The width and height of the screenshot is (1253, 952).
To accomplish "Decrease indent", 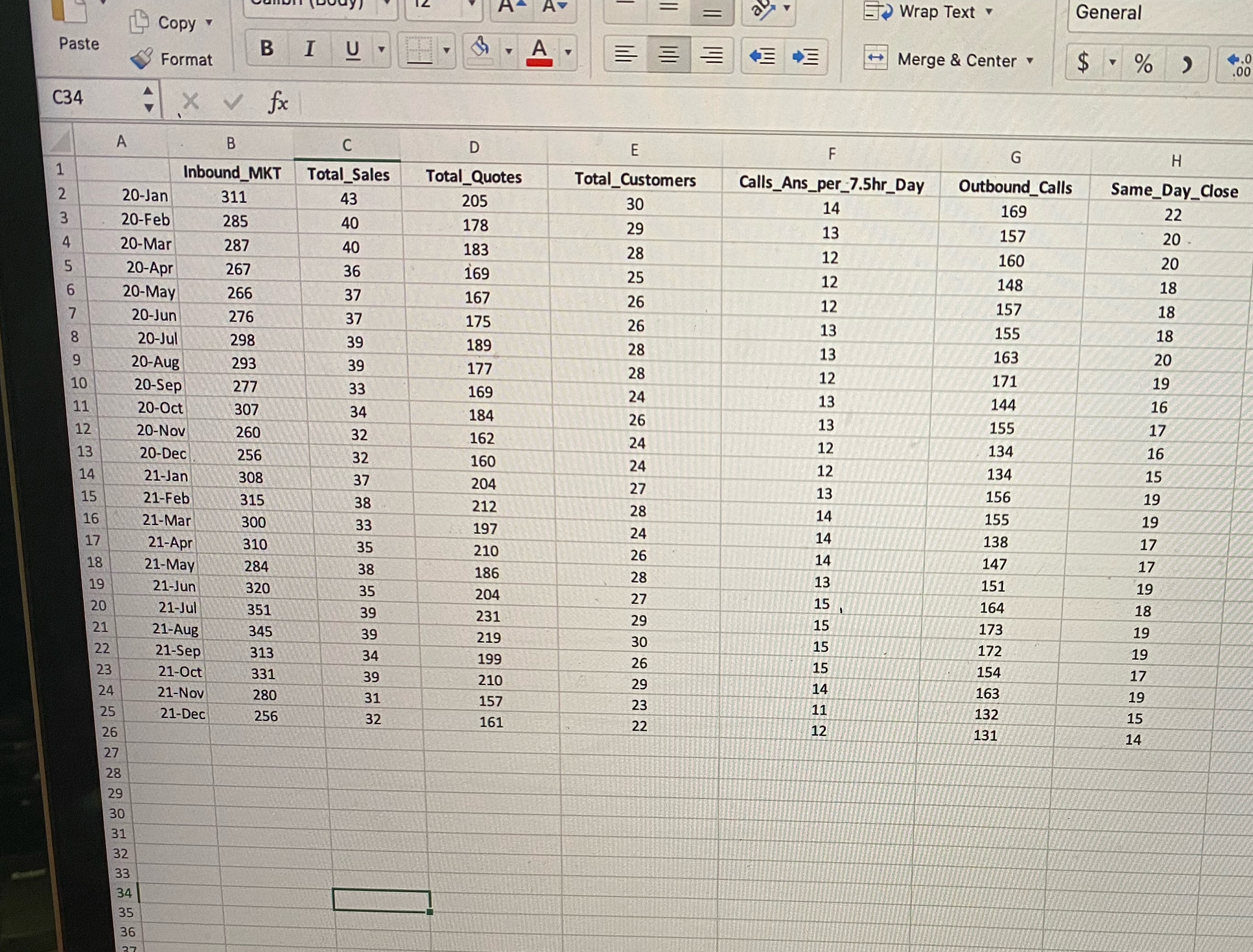I will pyautogui.click(x=762, y=57).
